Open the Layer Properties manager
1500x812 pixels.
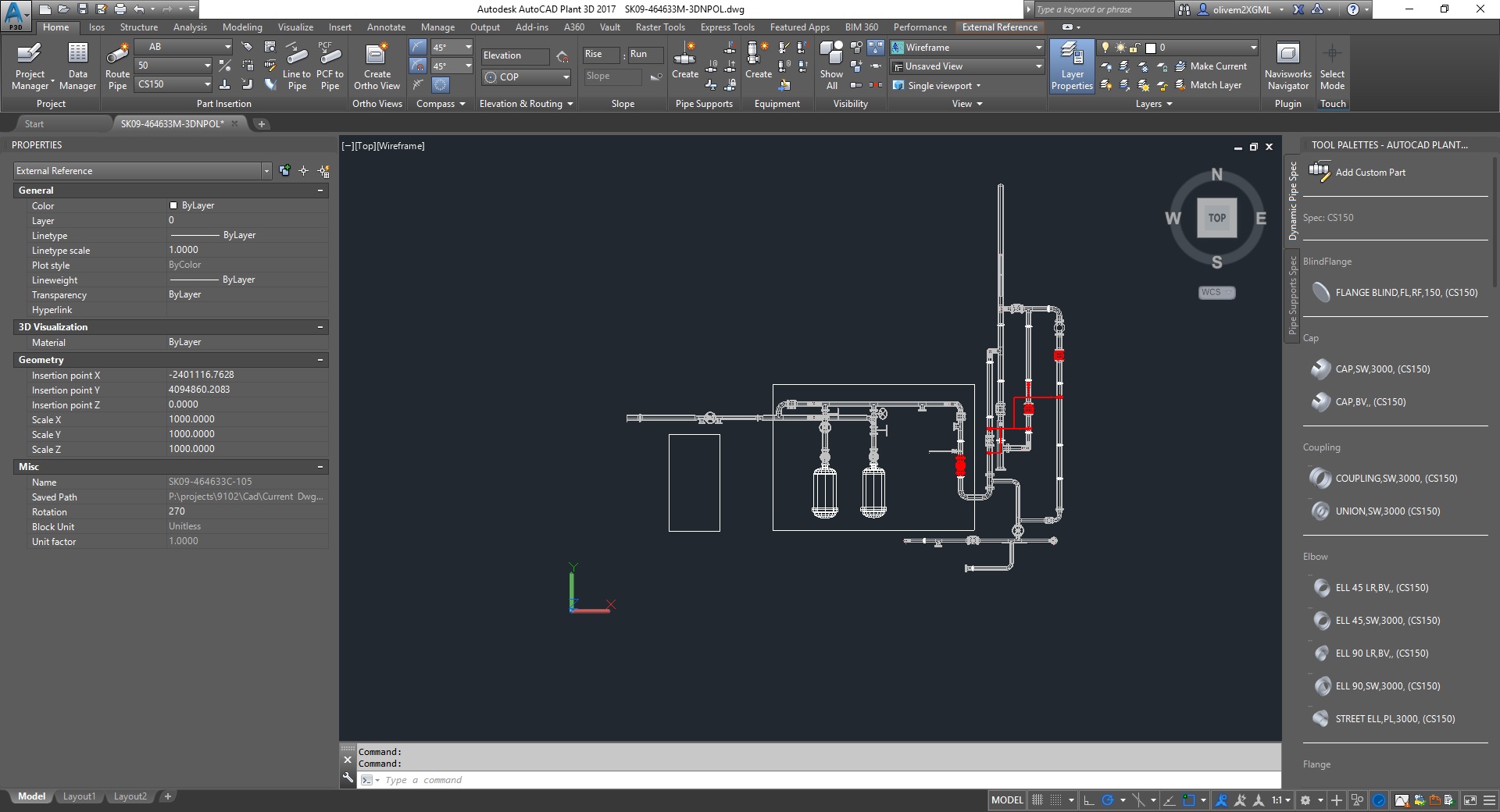point(1071,66)
